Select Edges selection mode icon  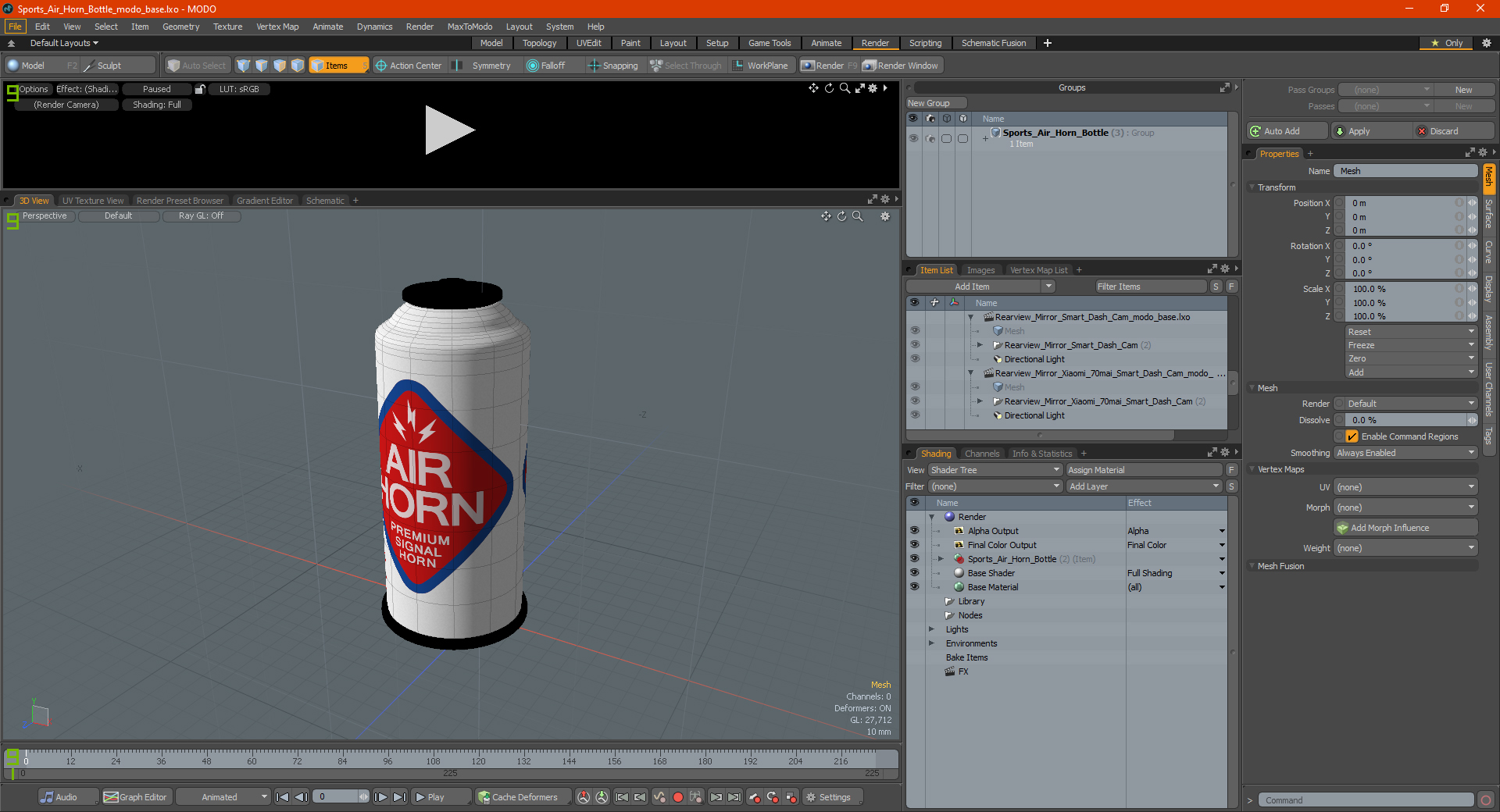coord(262,66)
